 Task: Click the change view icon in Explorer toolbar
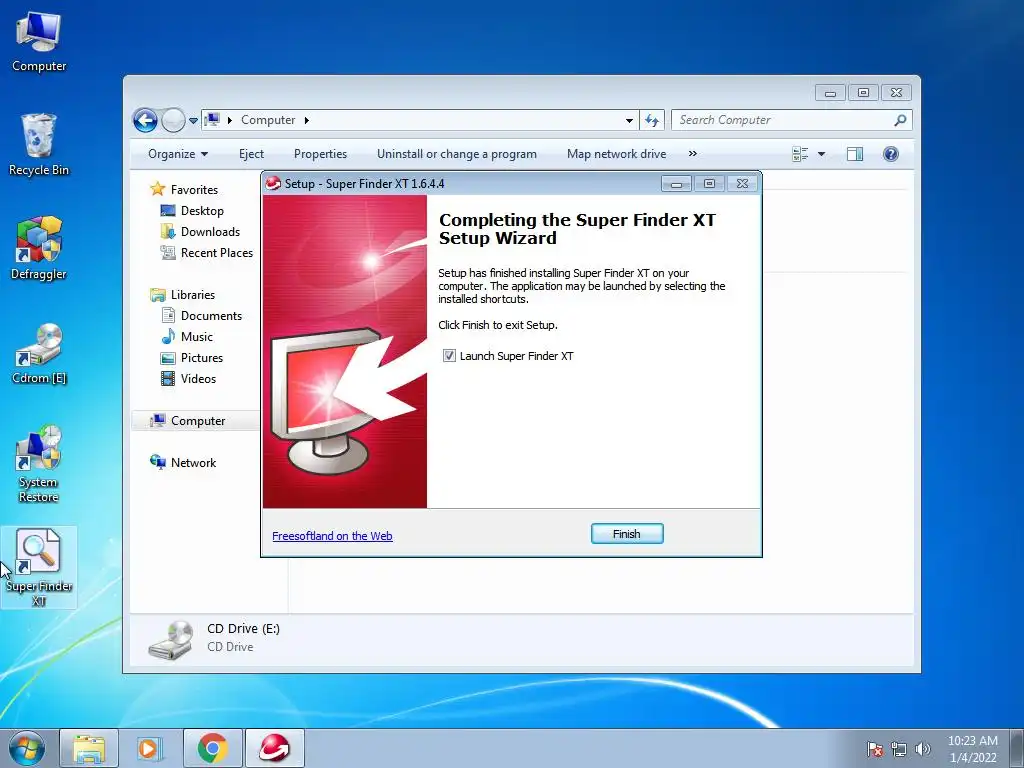(x=800, y=154)
